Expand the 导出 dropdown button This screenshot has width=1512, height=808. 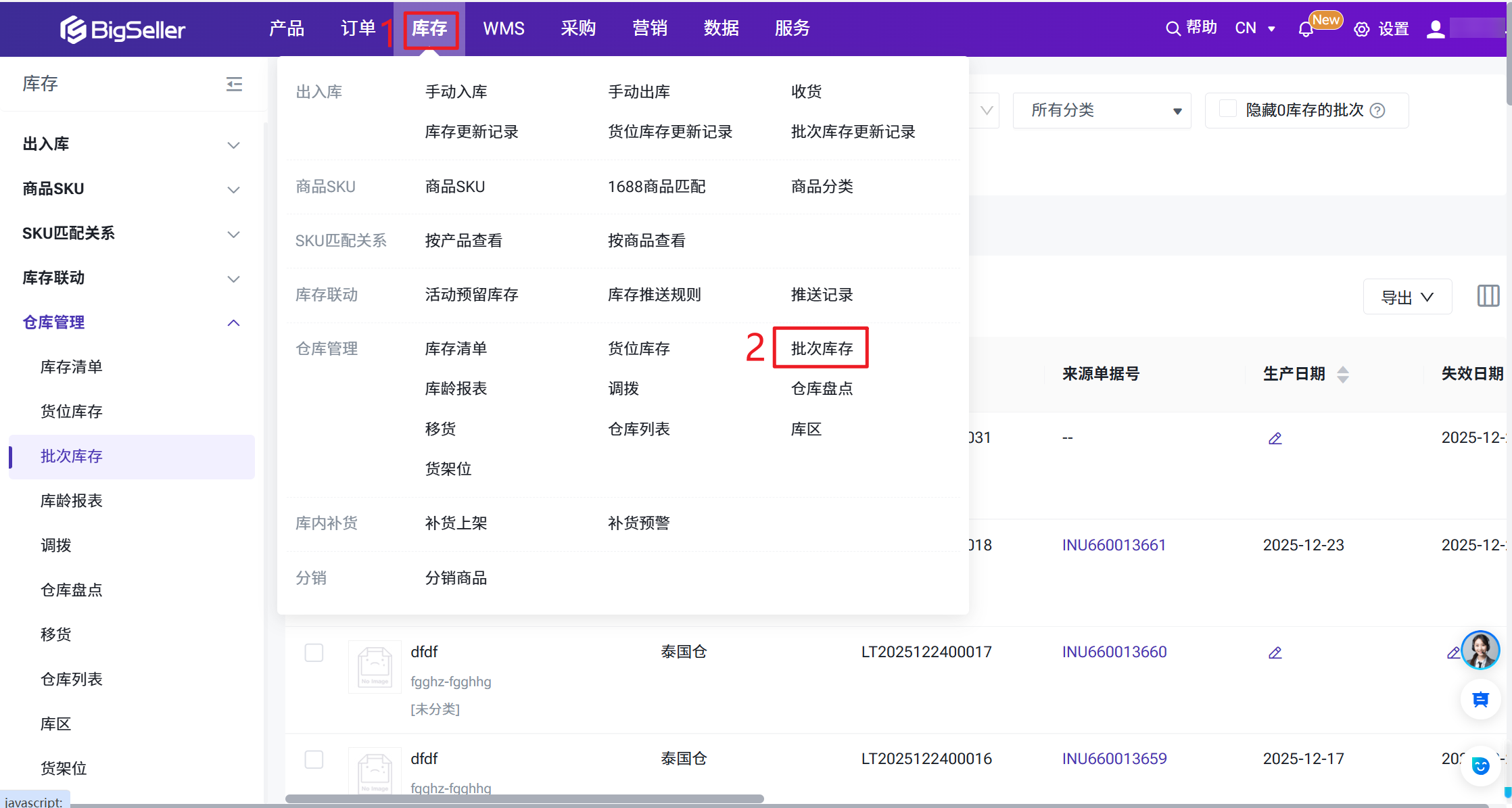[x=1407, y=297]
